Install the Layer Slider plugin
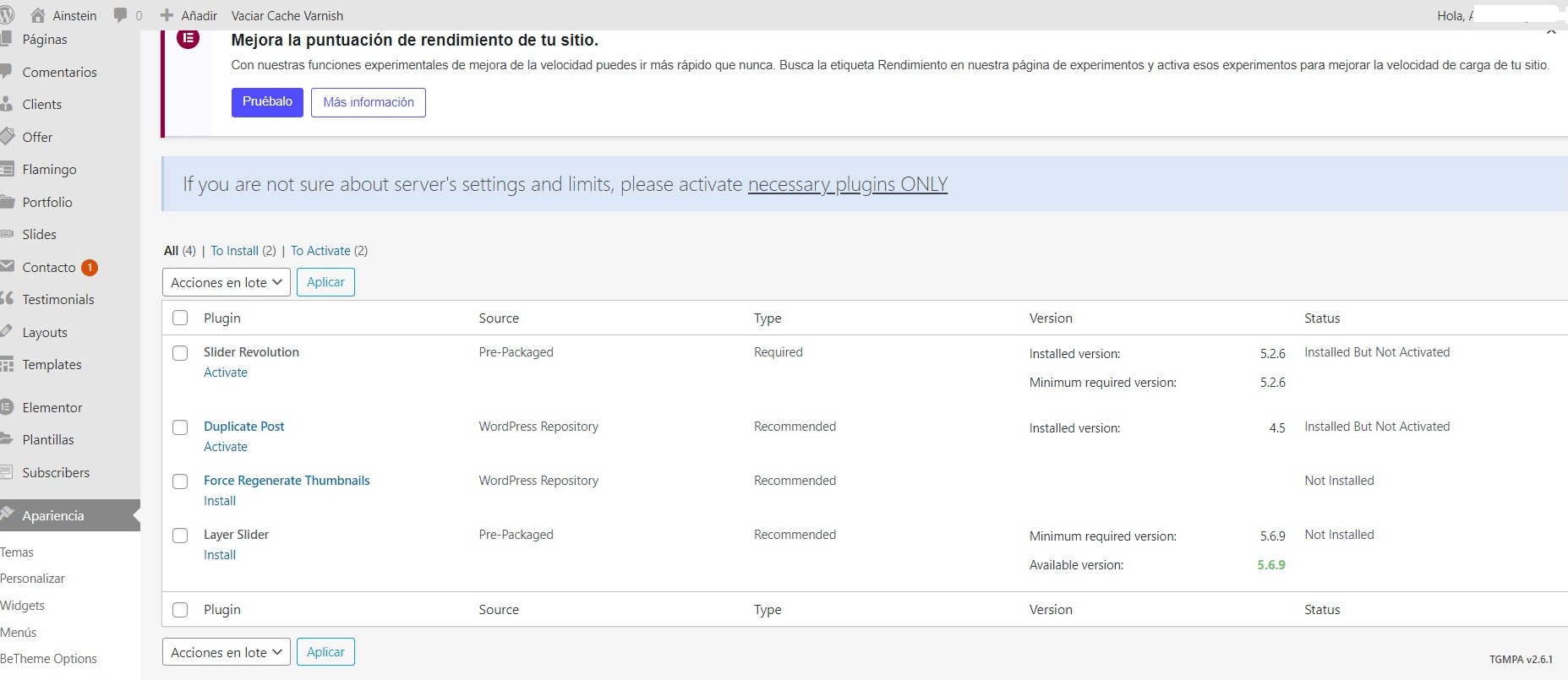 point(220,555)
